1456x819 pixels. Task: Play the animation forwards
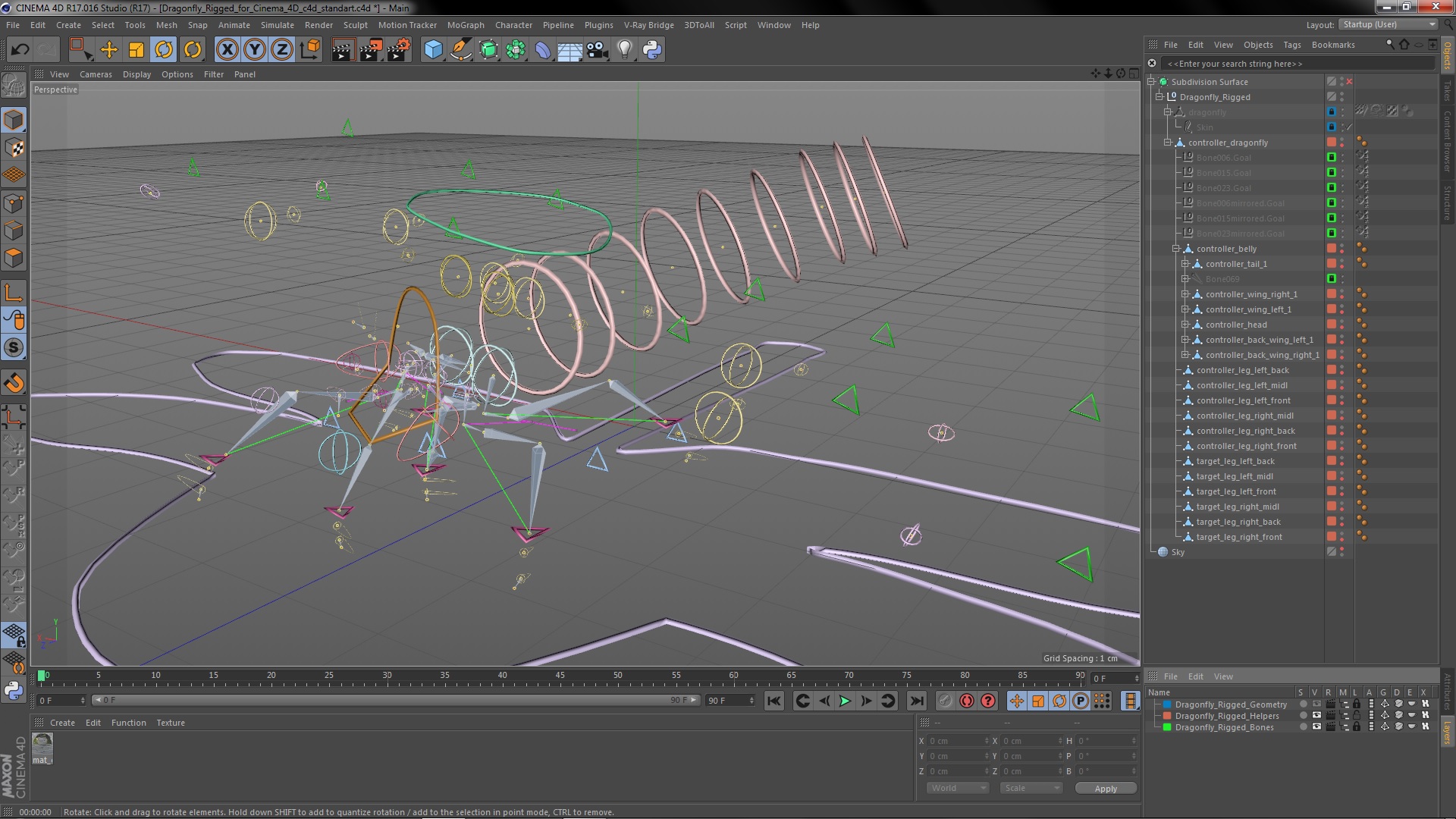845,701
